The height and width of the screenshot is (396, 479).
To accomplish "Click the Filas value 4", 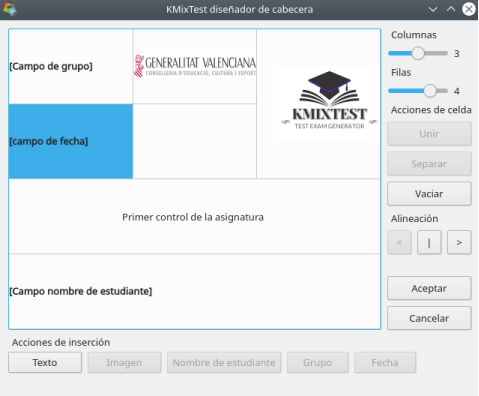I will pos(457,91).
